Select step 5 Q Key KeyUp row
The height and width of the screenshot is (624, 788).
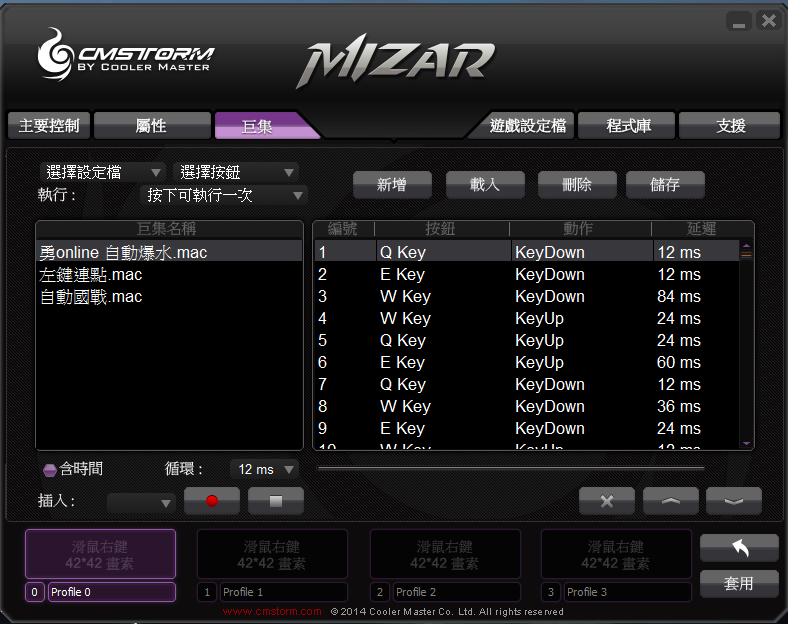pyautogui.click(x=527, y=340)
